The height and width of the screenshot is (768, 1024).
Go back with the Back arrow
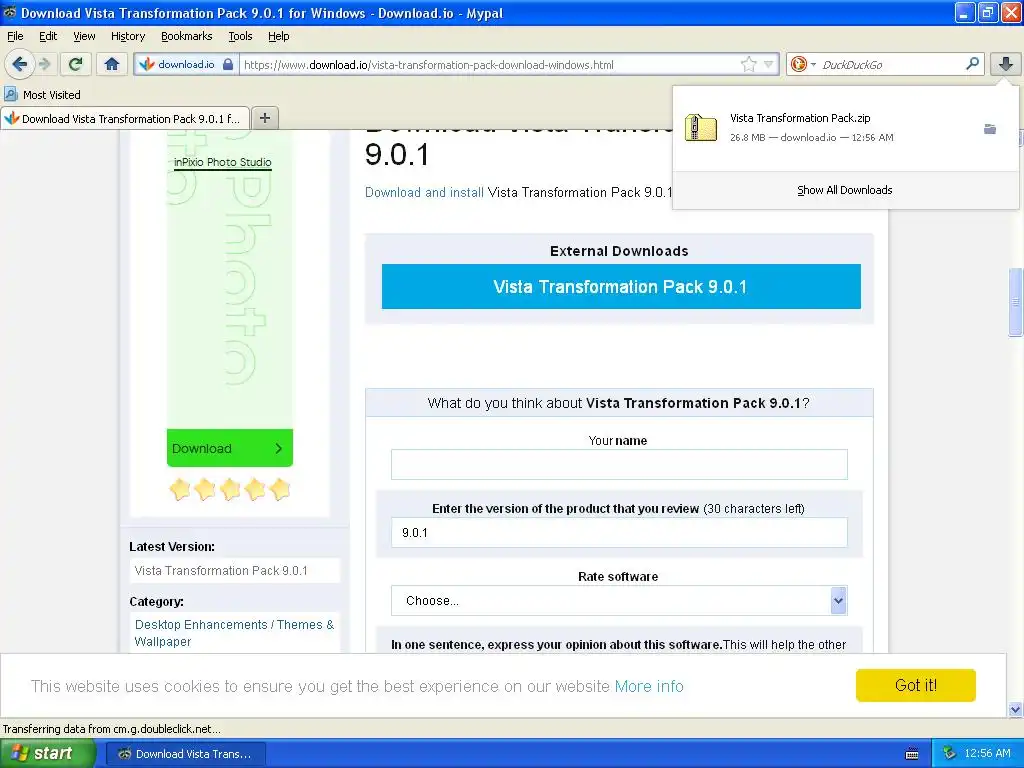(x=20, y=64)
